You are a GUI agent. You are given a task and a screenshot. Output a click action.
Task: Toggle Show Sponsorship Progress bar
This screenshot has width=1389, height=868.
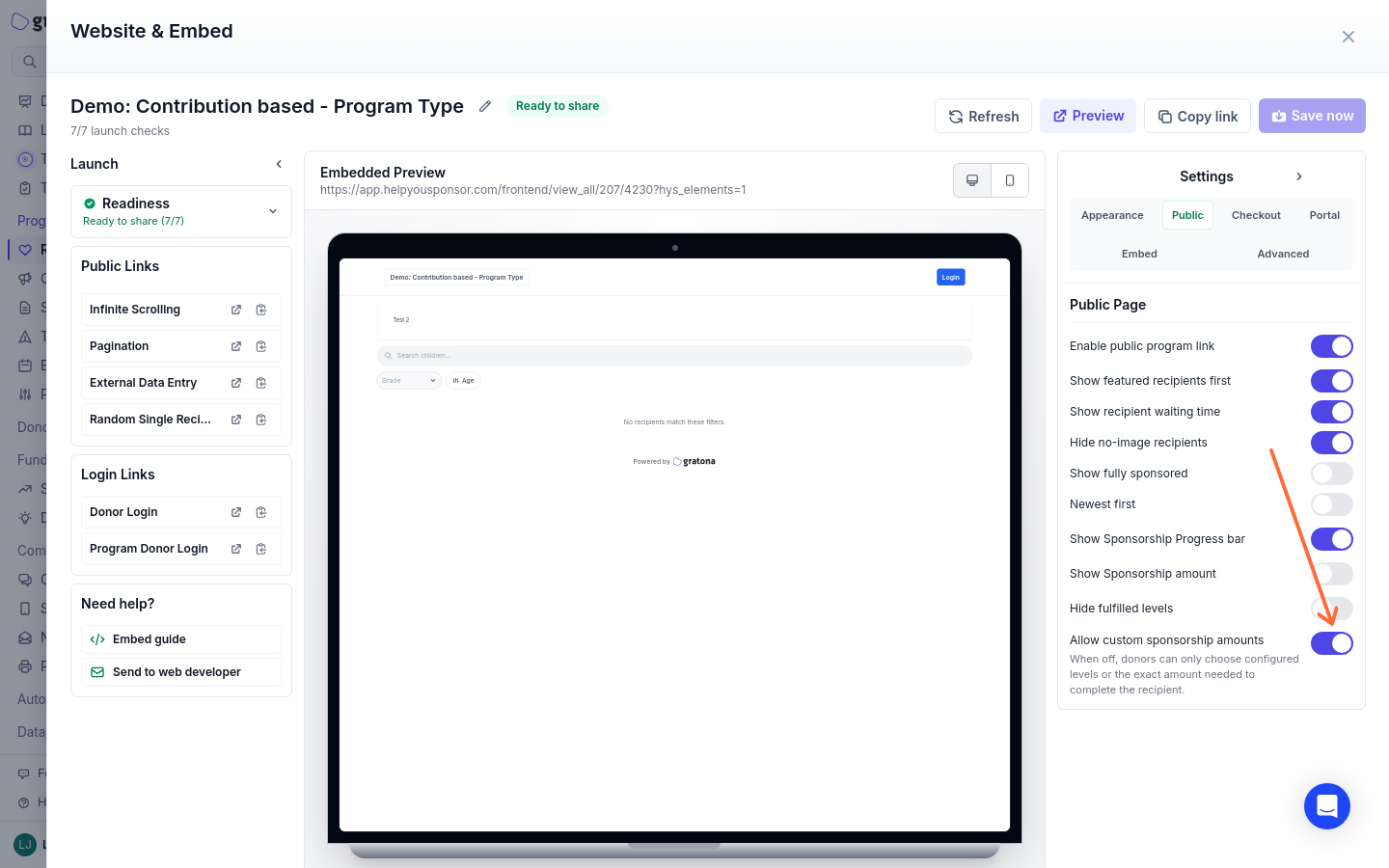click(x=1332, y=539)
